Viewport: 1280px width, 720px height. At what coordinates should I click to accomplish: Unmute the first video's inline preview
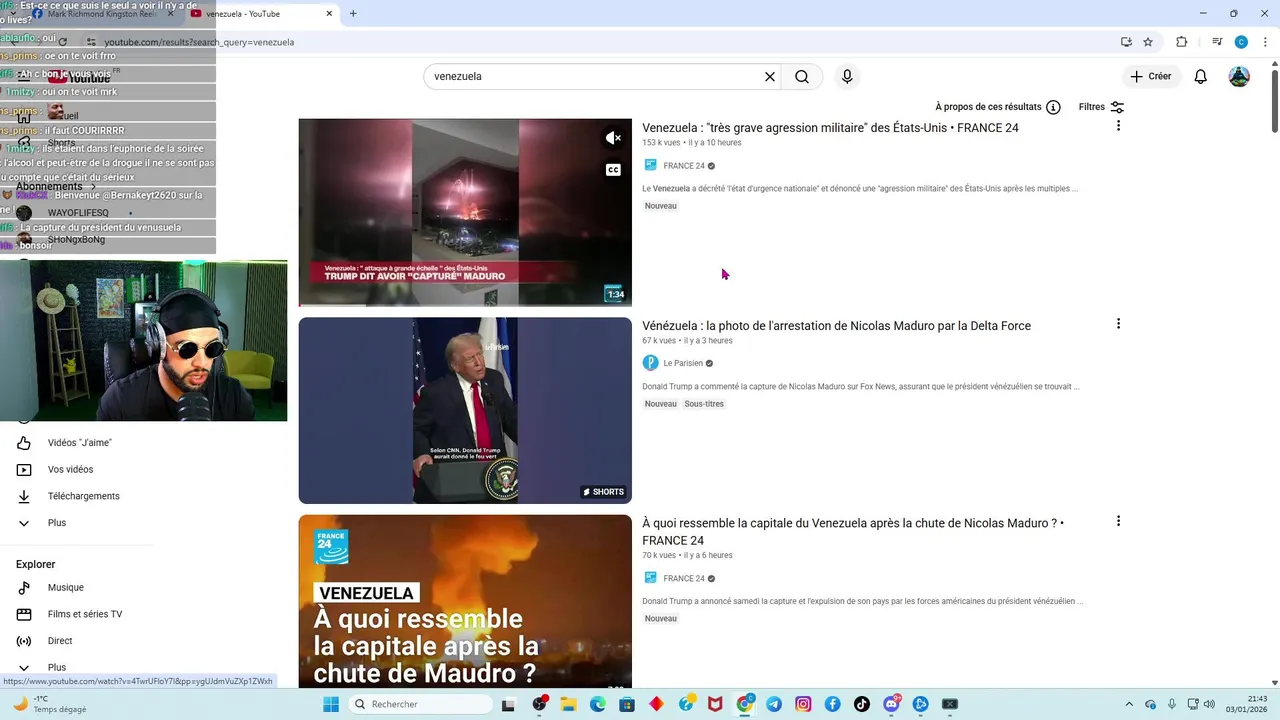pos(613,138)
